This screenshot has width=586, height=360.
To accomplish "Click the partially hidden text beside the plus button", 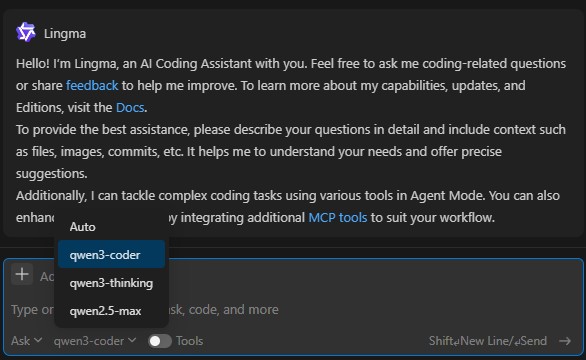I will pyautogui.click(x=47, y=277).
